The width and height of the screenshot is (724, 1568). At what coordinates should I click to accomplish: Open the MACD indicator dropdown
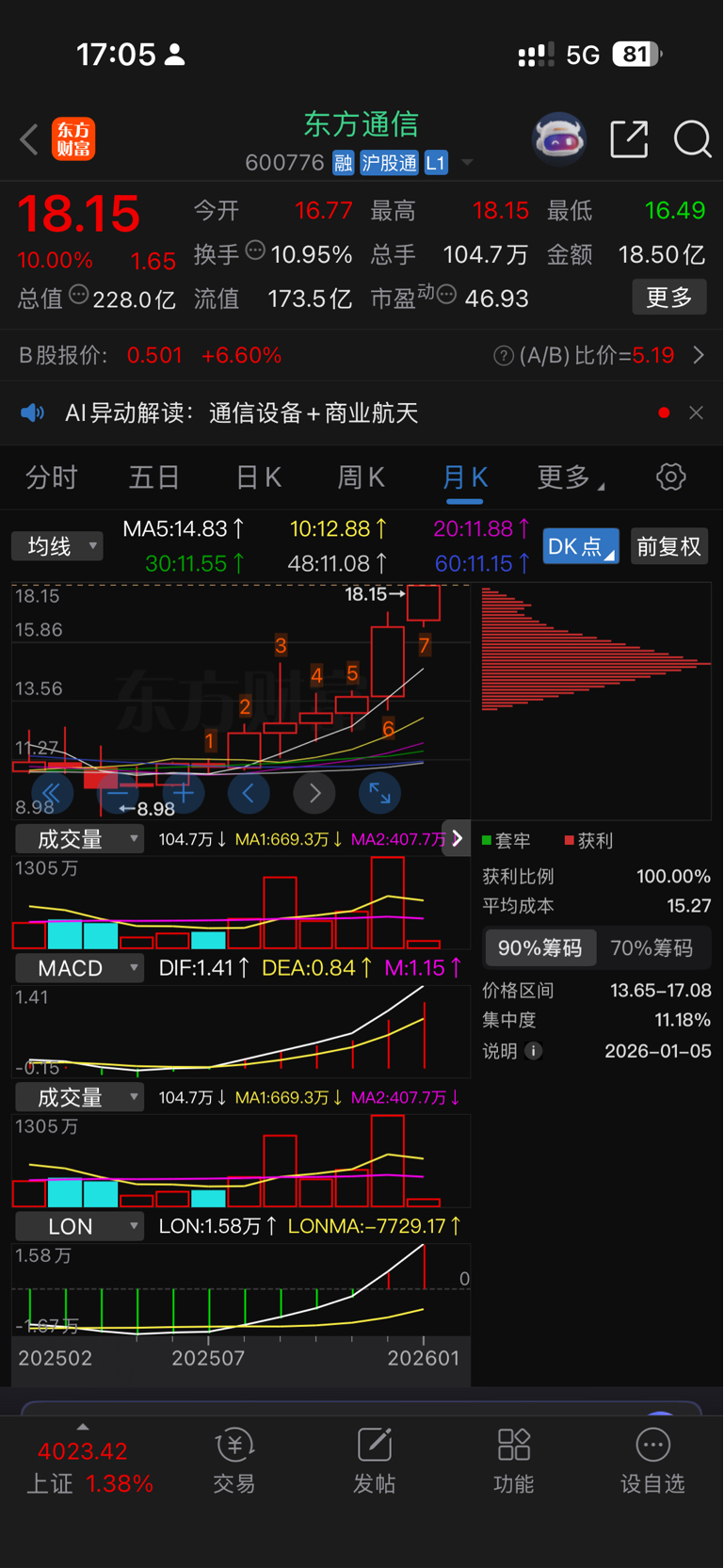[x=80, y=968]
